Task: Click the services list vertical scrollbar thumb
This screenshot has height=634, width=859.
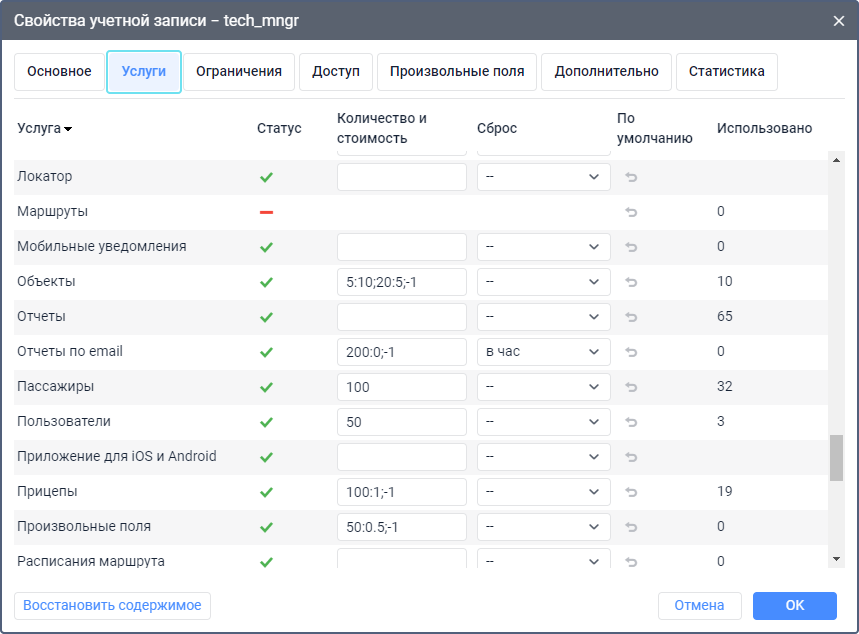Action: [836, 458]
